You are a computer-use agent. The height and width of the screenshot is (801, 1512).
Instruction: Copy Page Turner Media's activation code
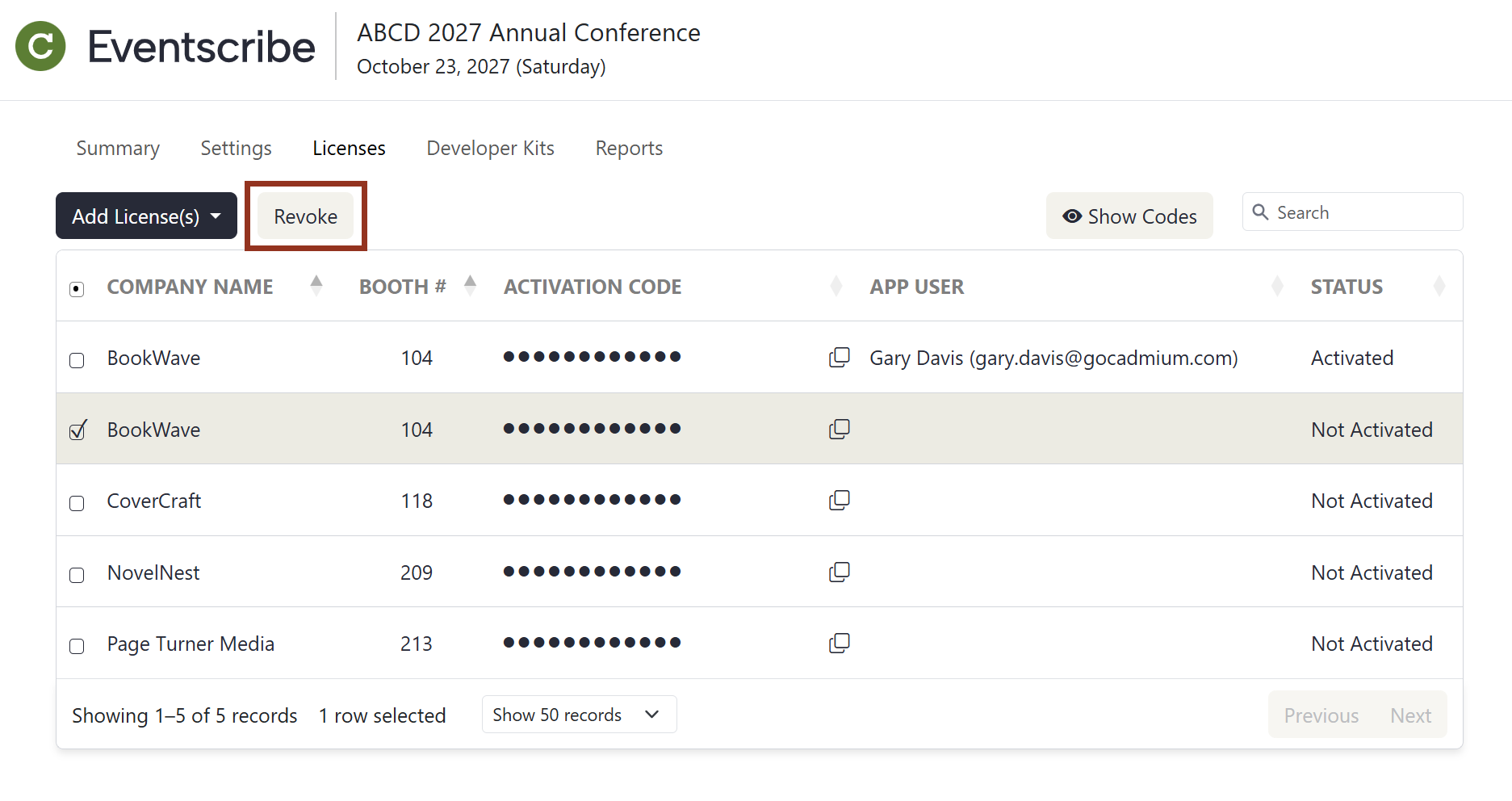pos(840,643)
